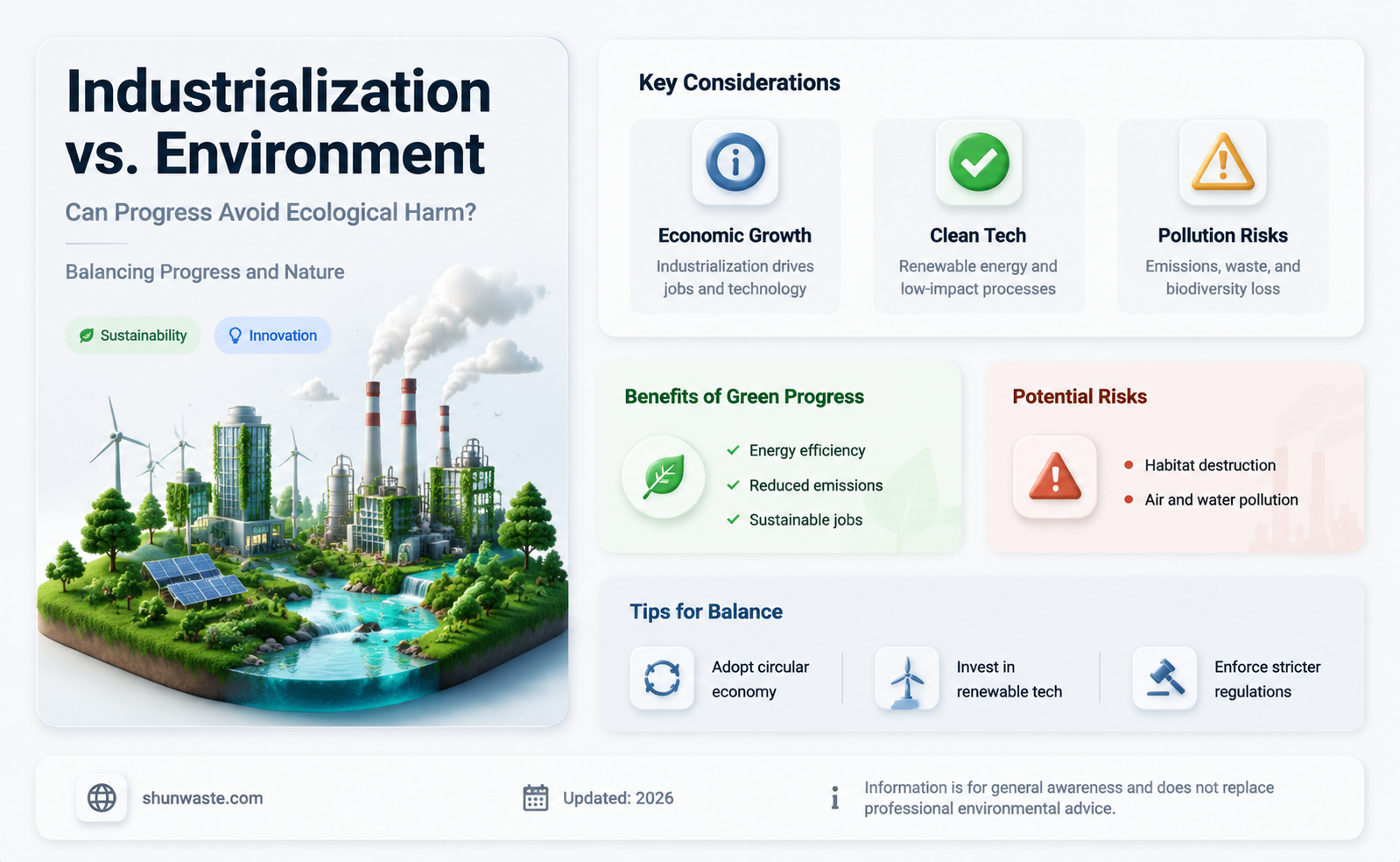This screenshot has width=1400, height=862.
Task: Click the Reduced emissions list item
Action: (x=816, y=485)
